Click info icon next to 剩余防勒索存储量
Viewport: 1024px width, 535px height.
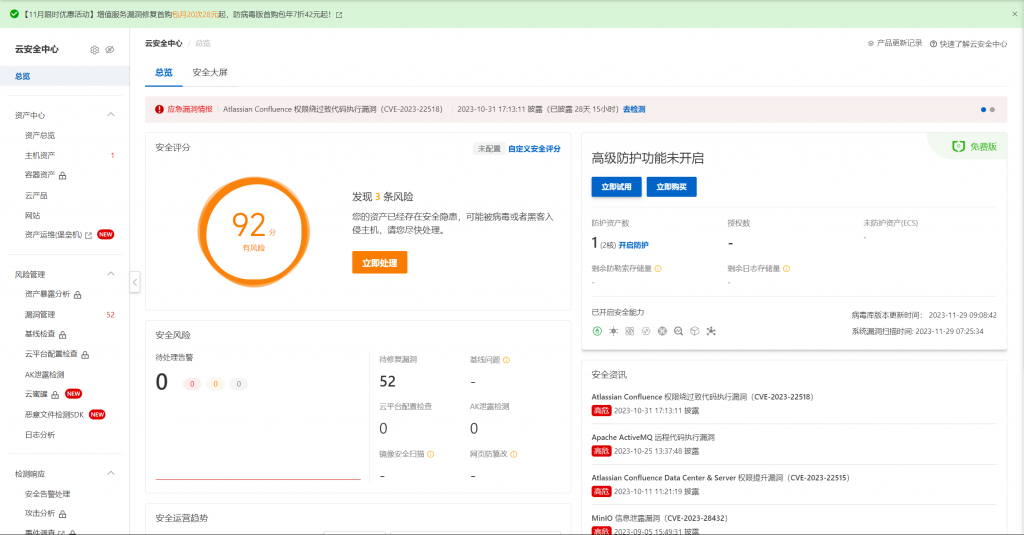(x=658, y=268)
